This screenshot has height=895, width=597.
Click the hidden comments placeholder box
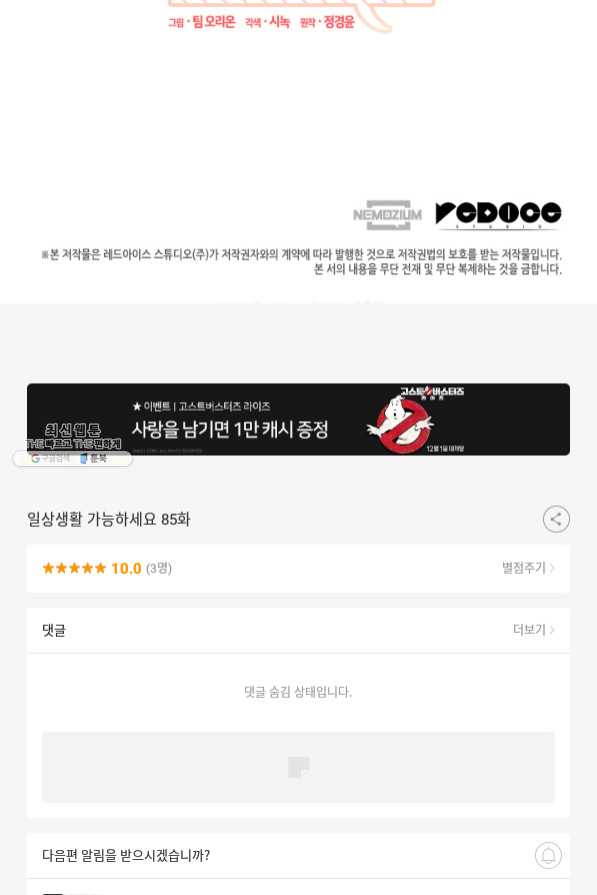(x=298, y=767)
